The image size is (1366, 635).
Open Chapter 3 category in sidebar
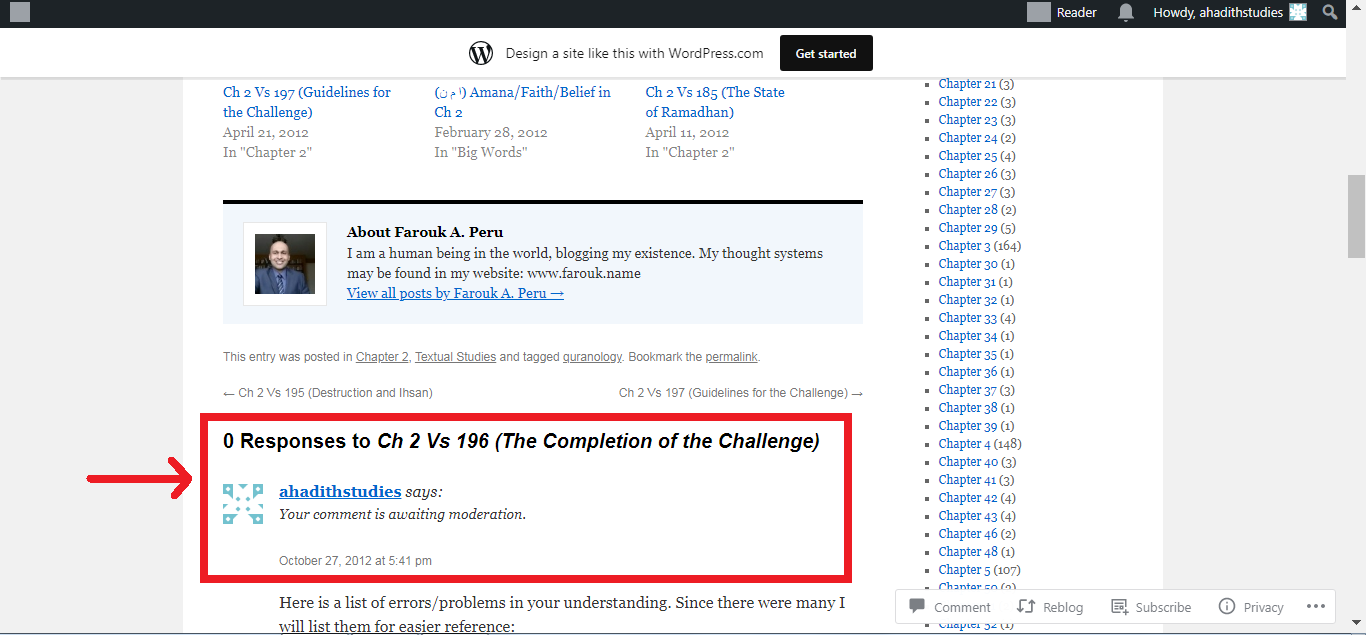pyautogui.click(x=964, y=246)
